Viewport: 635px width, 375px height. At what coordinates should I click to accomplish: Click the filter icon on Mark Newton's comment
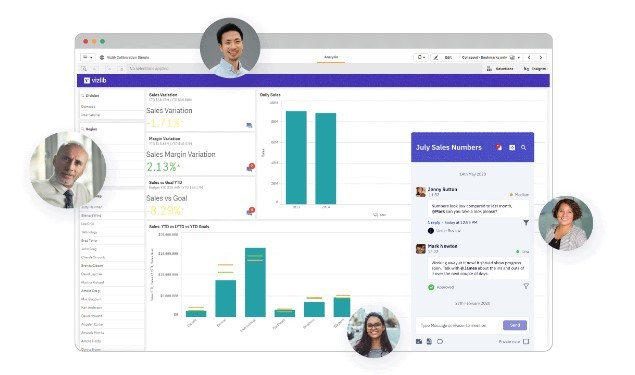[x=526, y=286]
